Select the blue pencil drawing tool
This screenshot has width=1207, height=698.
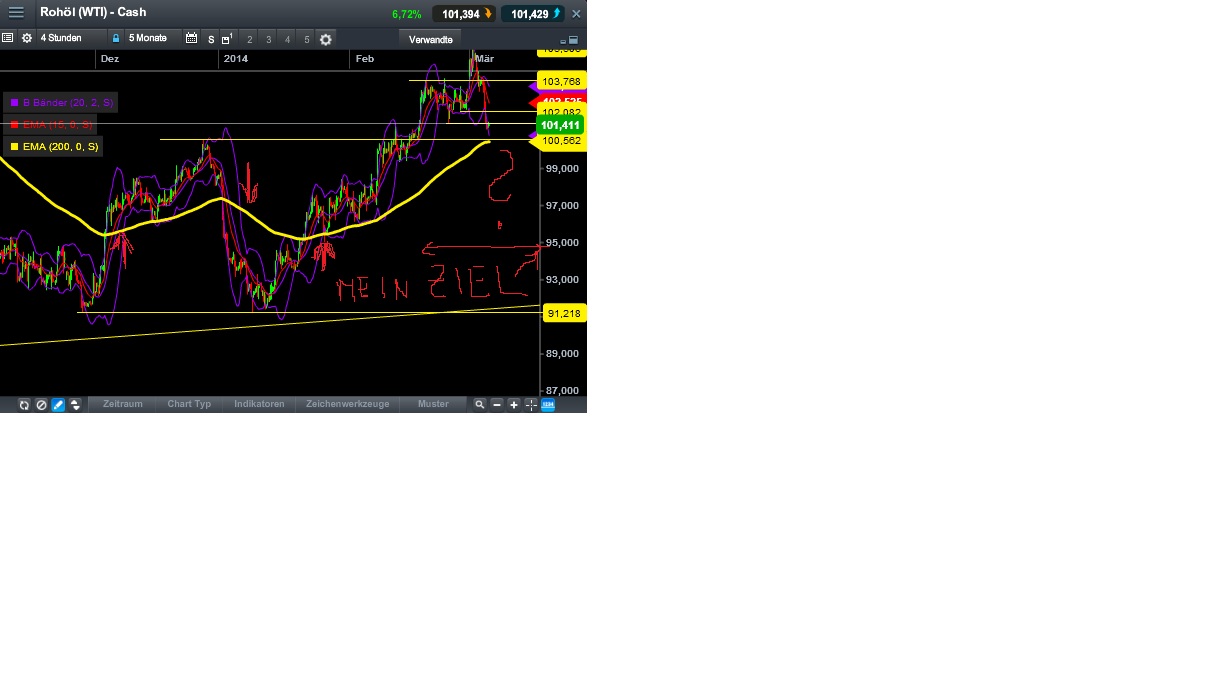(x=58, y=404)
